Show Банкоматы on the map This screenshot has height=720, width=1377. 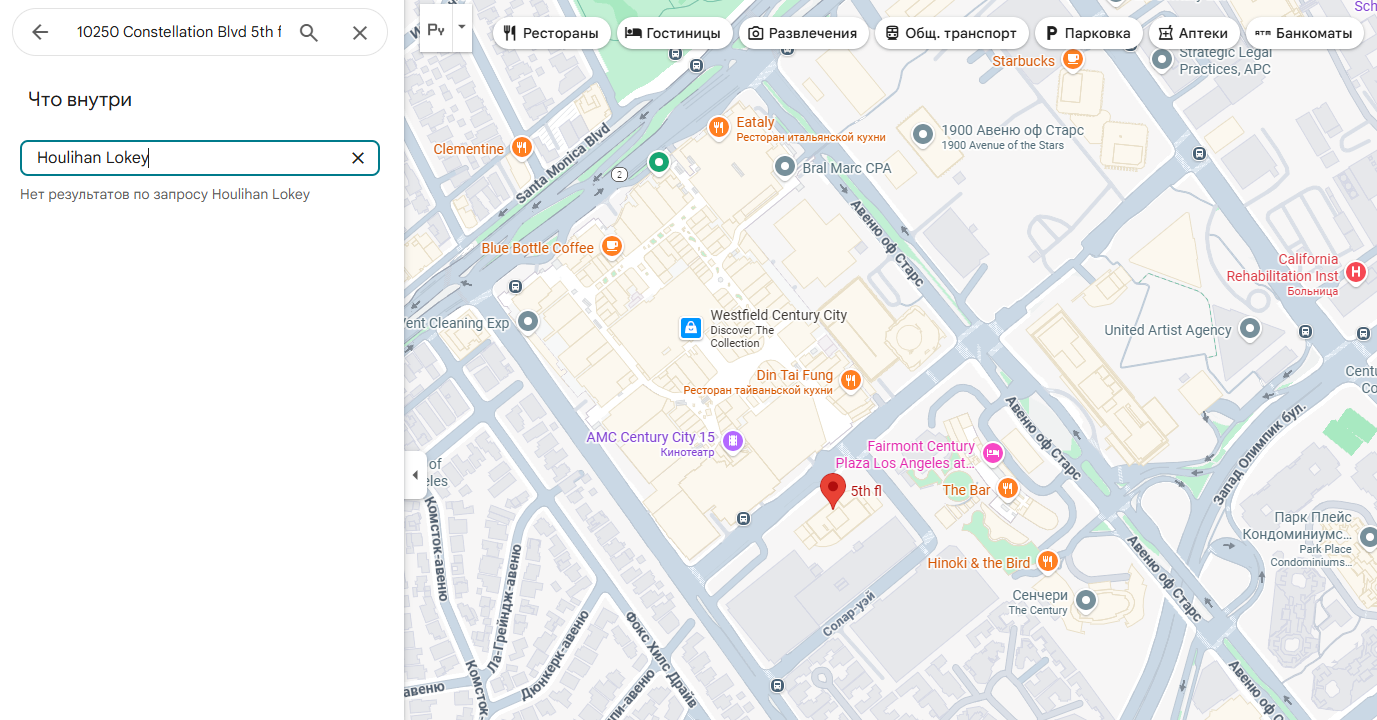pos(1304,33)
